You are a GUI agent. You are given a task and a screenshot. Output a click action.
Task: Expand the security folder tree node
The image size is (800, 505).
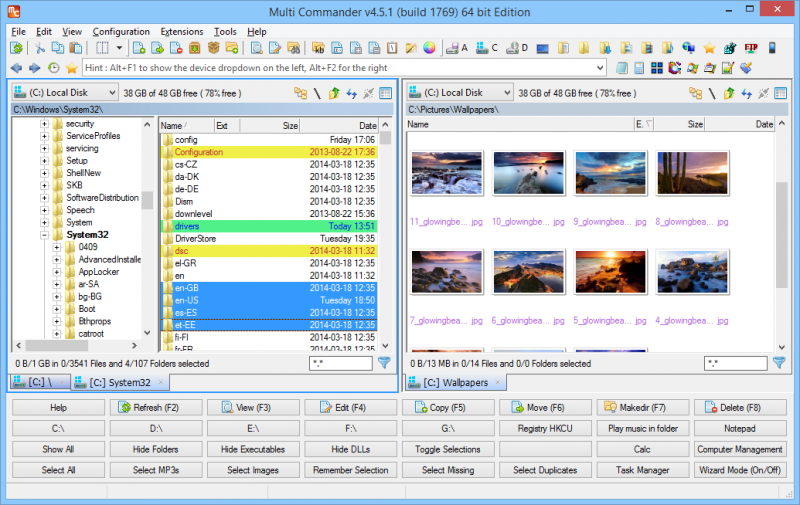tap(44, 123)
